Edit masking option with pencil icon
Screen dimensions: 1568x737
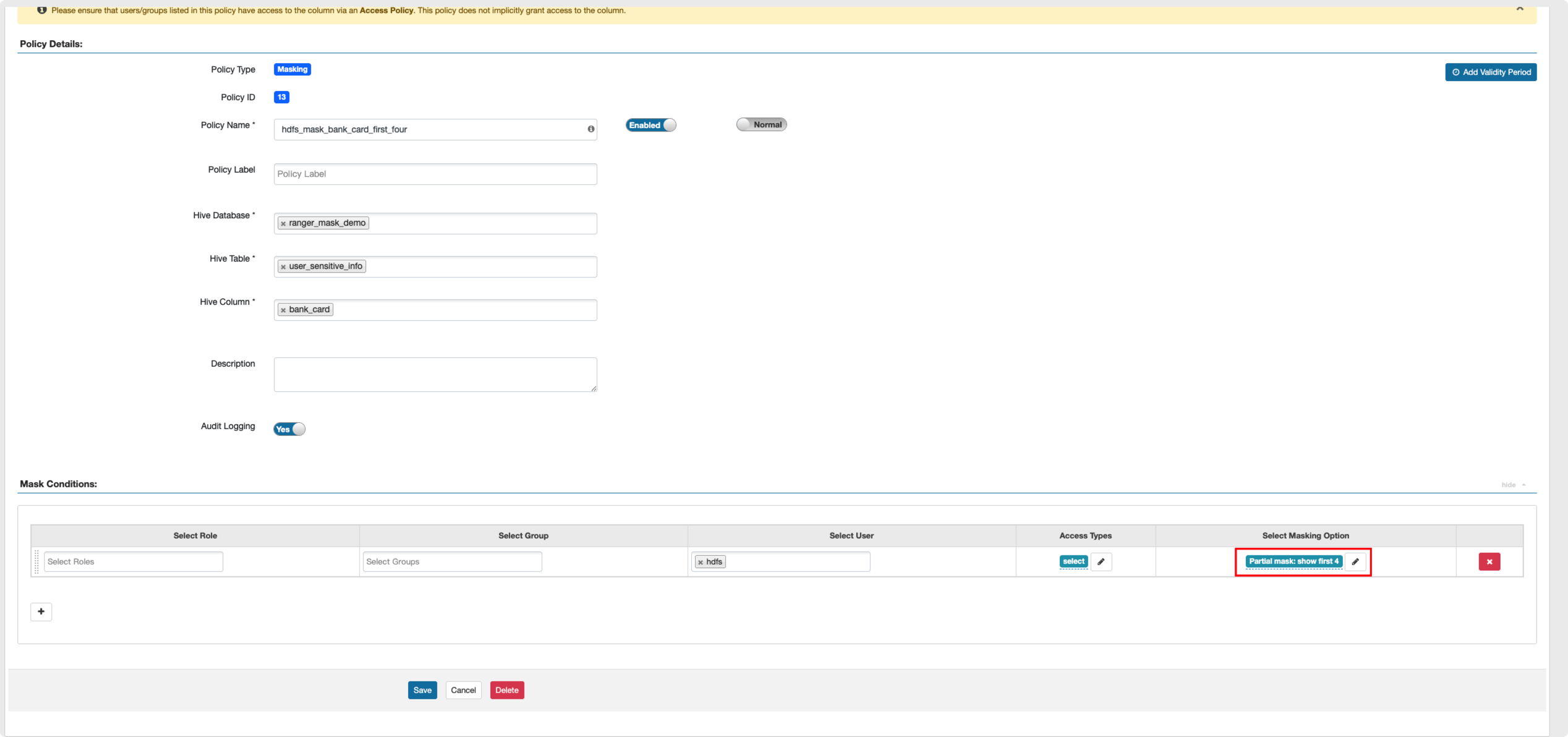(x=1355, y=561)
